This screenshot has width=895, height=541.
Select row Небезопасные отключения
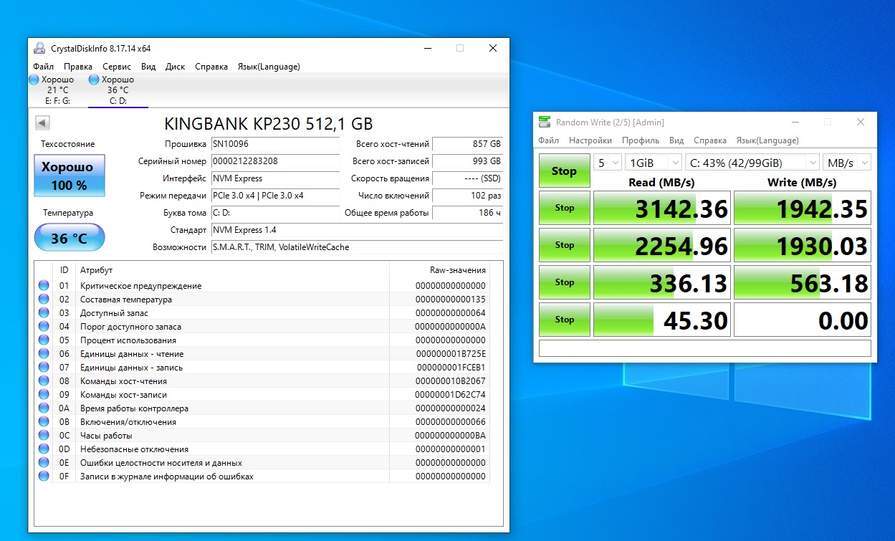263,449
